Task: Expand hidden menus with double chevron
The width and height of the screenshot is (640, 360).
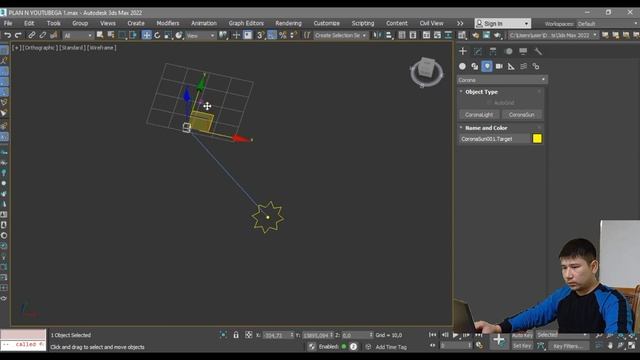Action: tap(460, 23)
